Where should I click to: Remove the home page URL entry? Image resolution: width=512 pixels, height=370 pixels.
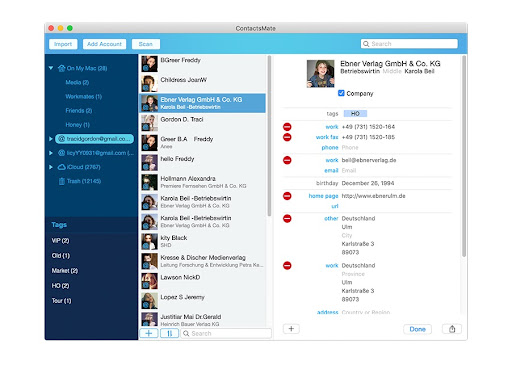point(287,196)
